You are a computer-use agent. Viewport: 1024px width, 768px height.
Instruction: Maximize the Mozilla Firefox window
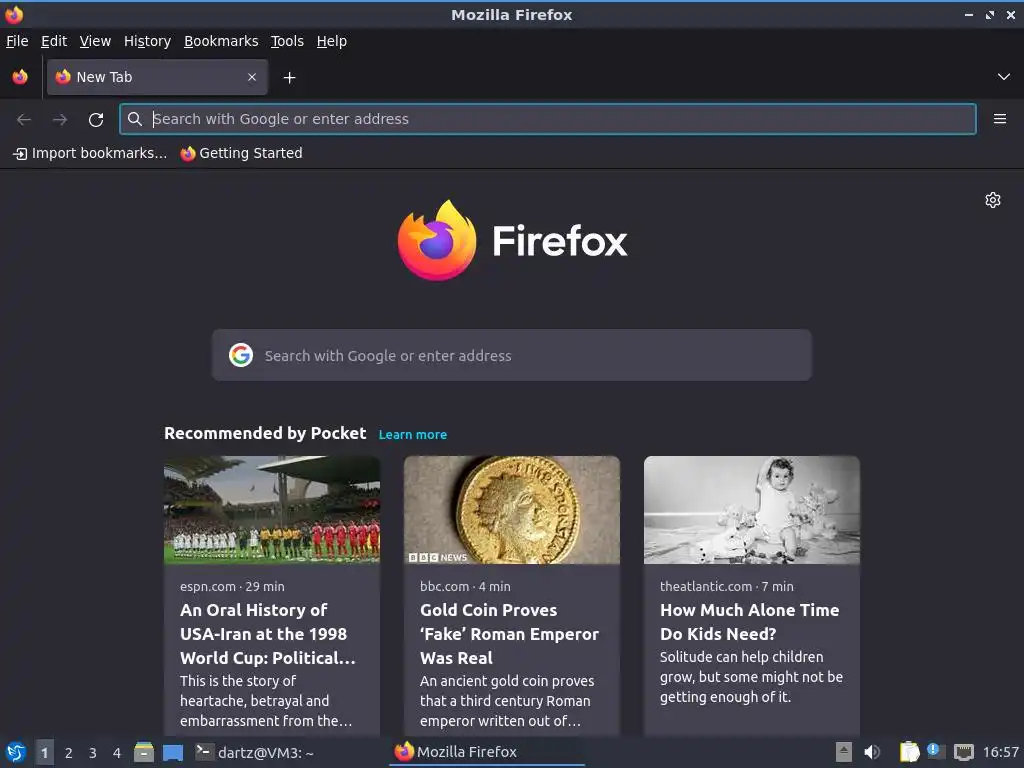pyautogui.click(x=989, y=14)
